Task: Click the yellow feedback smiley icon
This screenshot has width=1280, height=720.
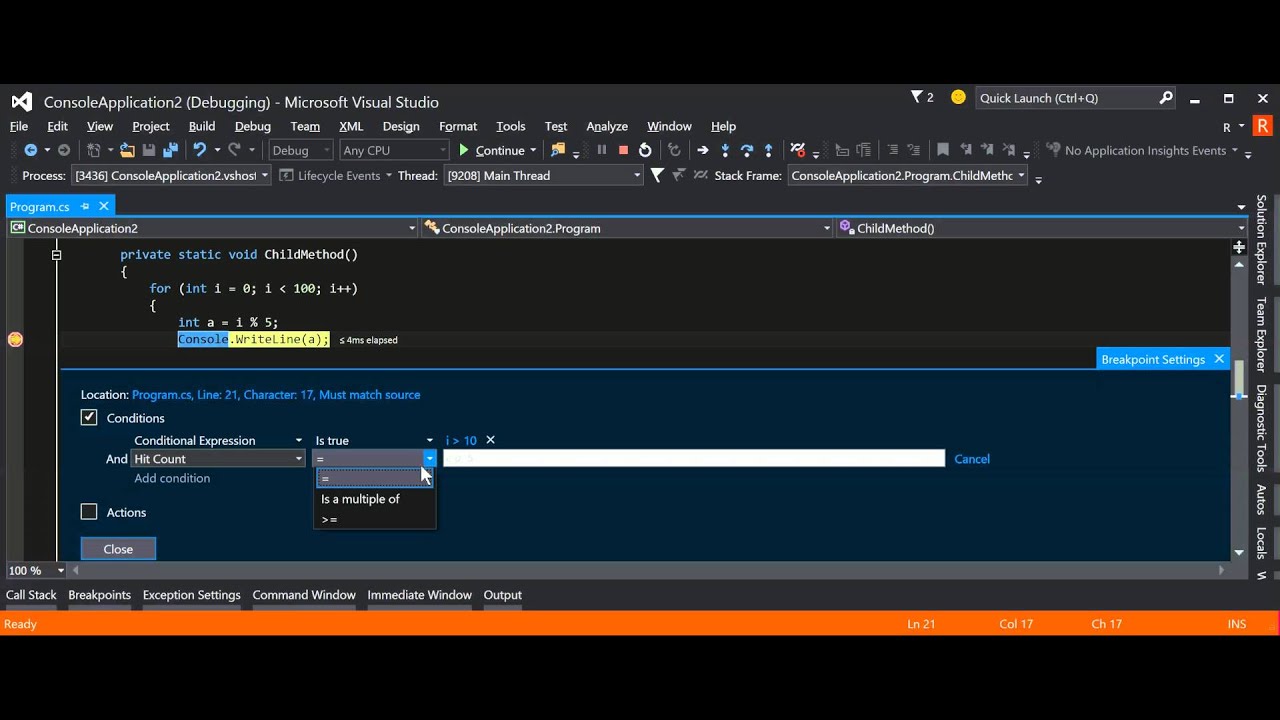Action: 958,97
